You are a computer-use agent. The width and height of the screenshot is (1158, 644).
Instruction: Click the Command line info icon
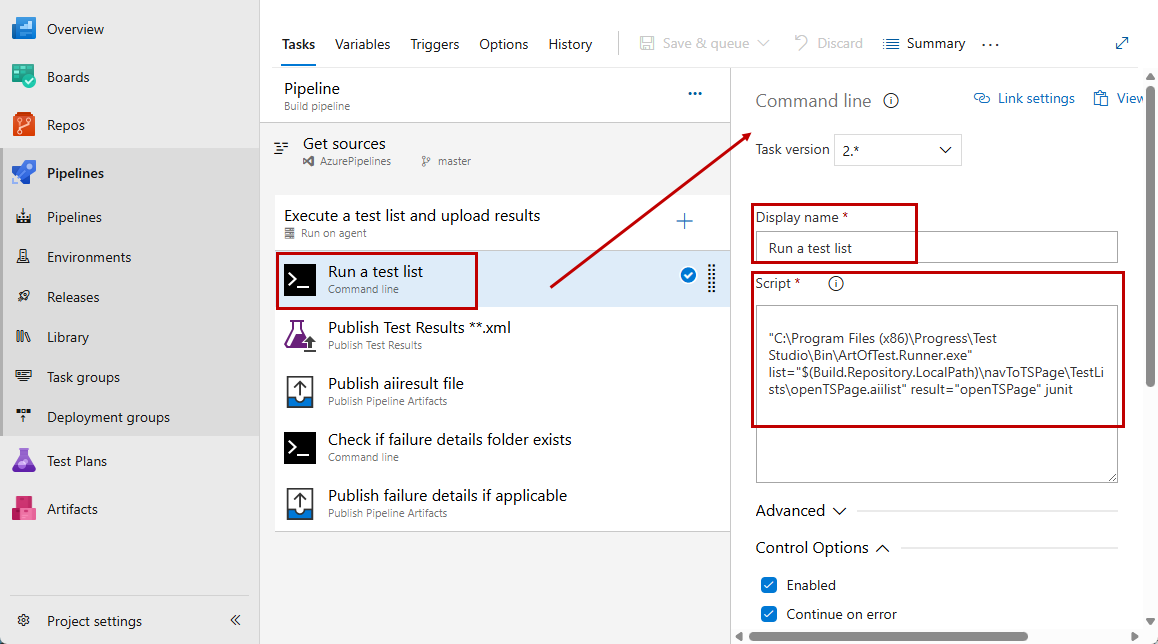tap(891, 100)
